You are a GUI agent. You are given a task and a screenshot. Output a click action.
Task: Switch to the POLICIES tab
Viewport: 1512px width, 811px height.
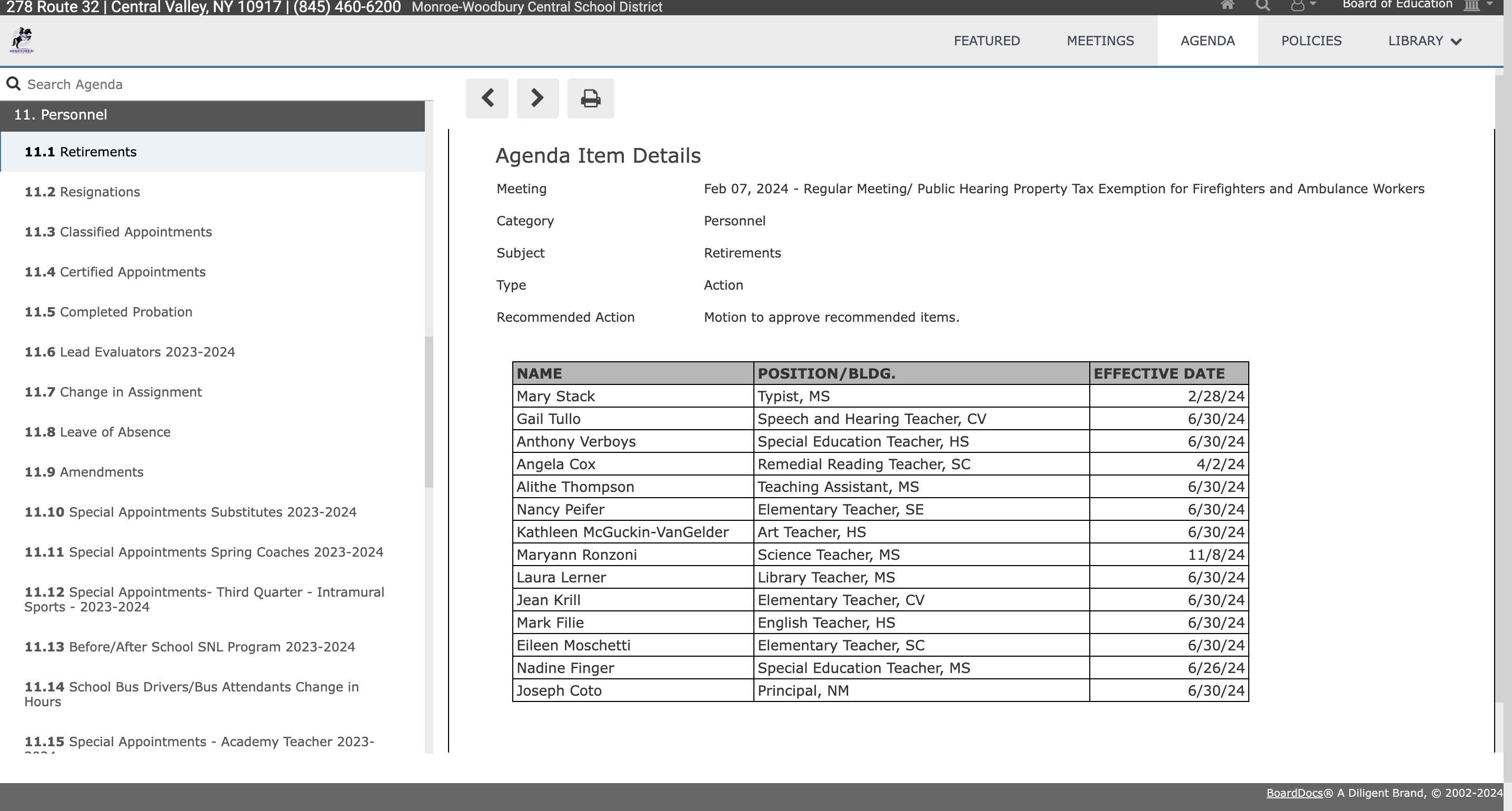tap(1311, 41)
